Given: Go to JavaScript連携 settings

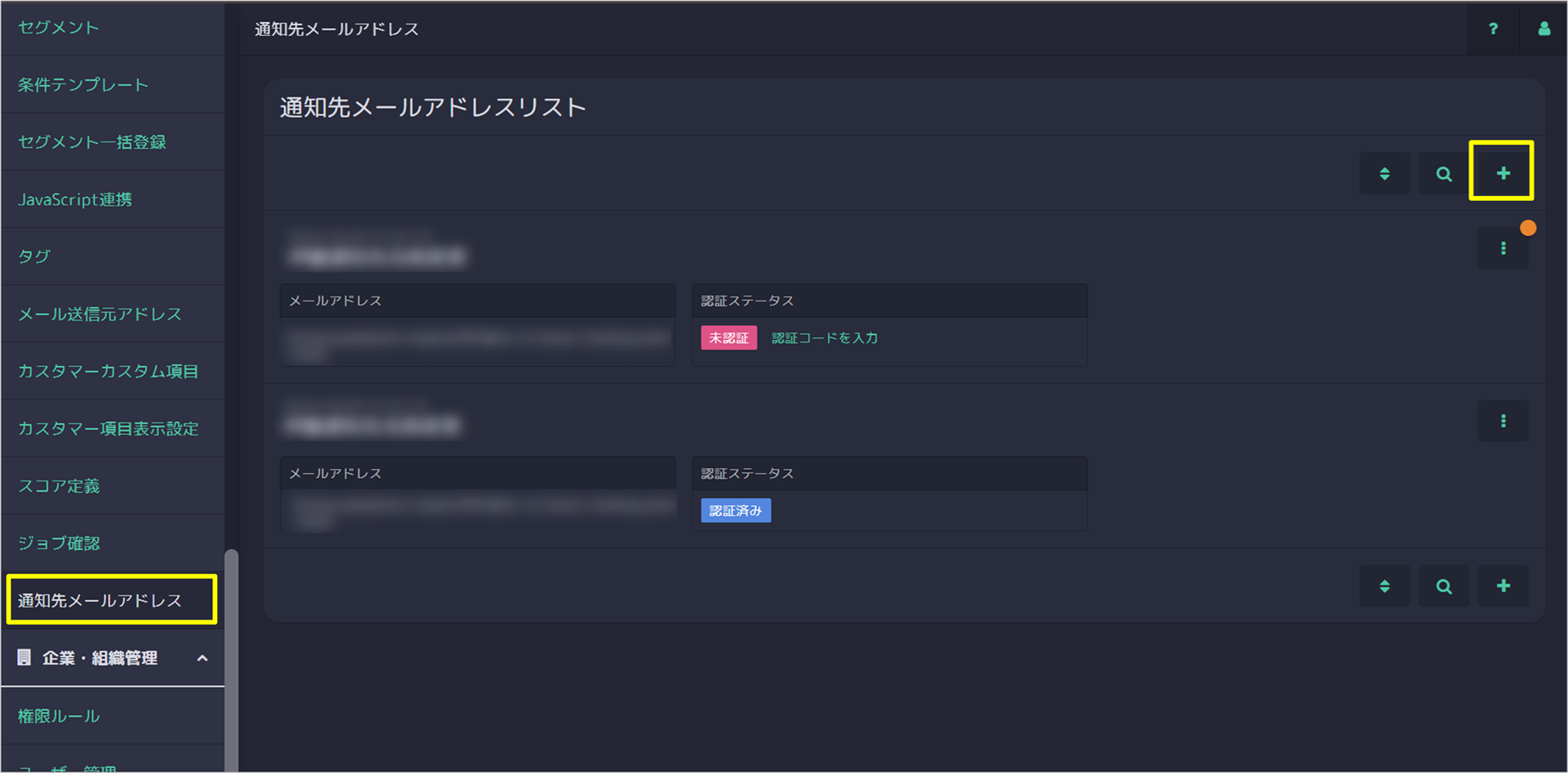Looking at the screenshot, I should pos(75,199).
